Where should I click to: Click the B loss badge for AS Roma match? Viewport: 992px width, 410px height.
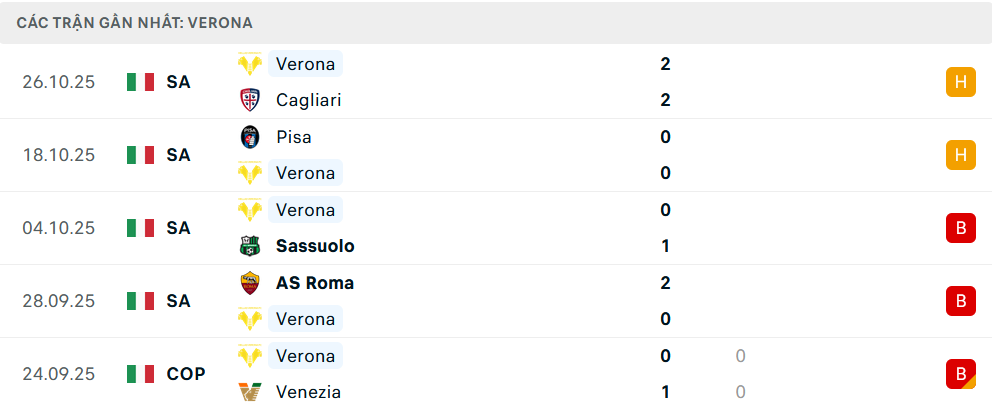pos(960,301)
